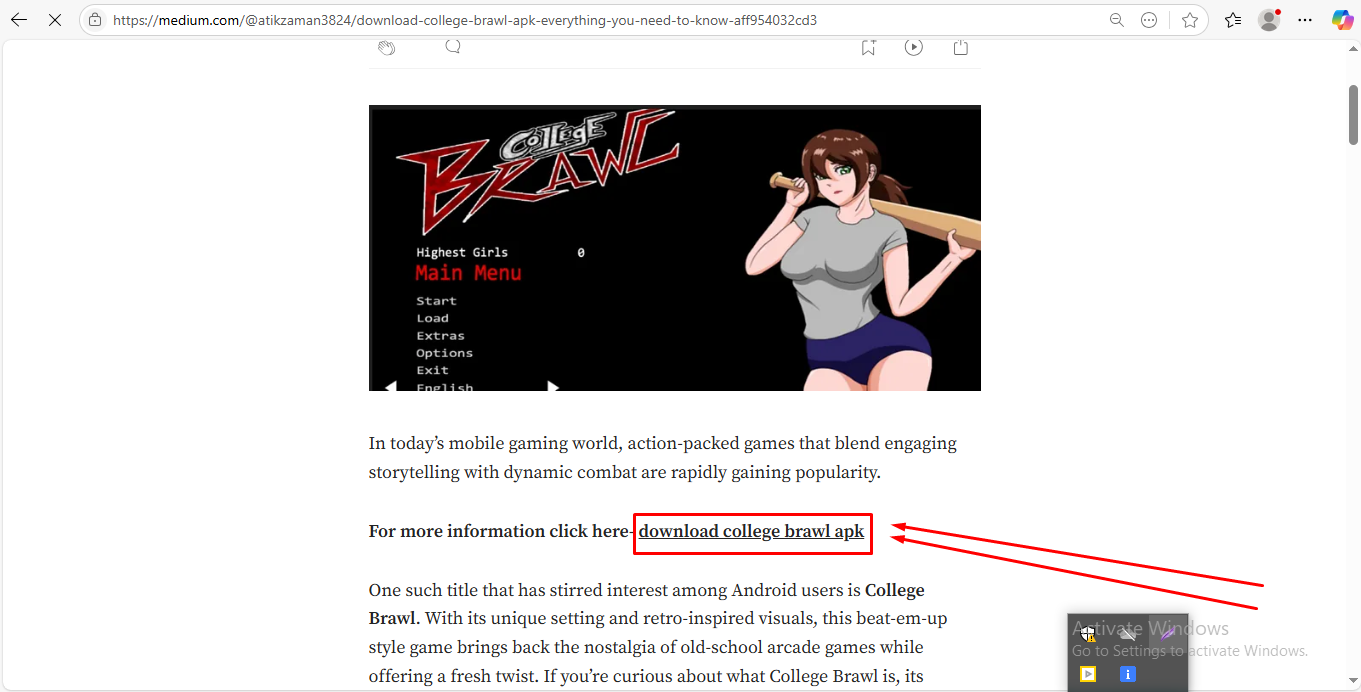
Task: View site information lock icon in address bar
Action: coord(95,20)
